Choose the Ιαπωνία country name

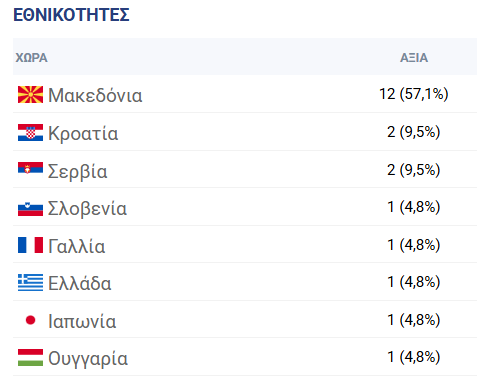(x=82, y=321)
